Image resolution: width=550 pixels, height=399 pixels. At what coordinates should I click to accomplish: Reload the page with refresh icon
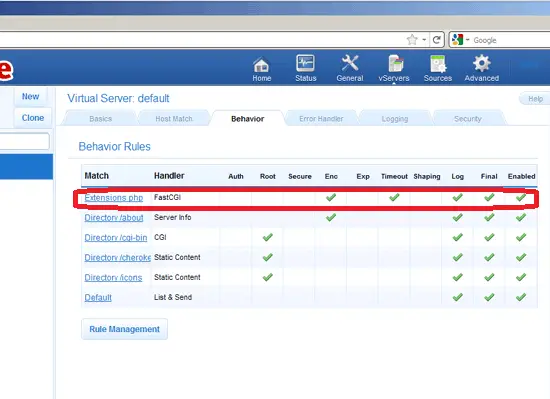[x=437, y=40]
